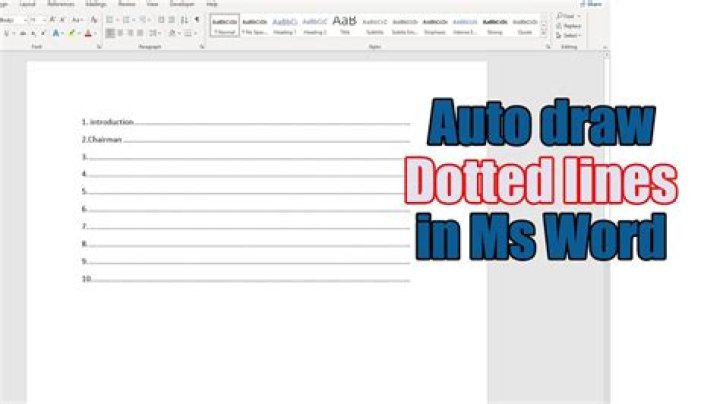Apply paragraph shading color
The height and width of the screenshot is (404, 720).
[x=172, y=33]
